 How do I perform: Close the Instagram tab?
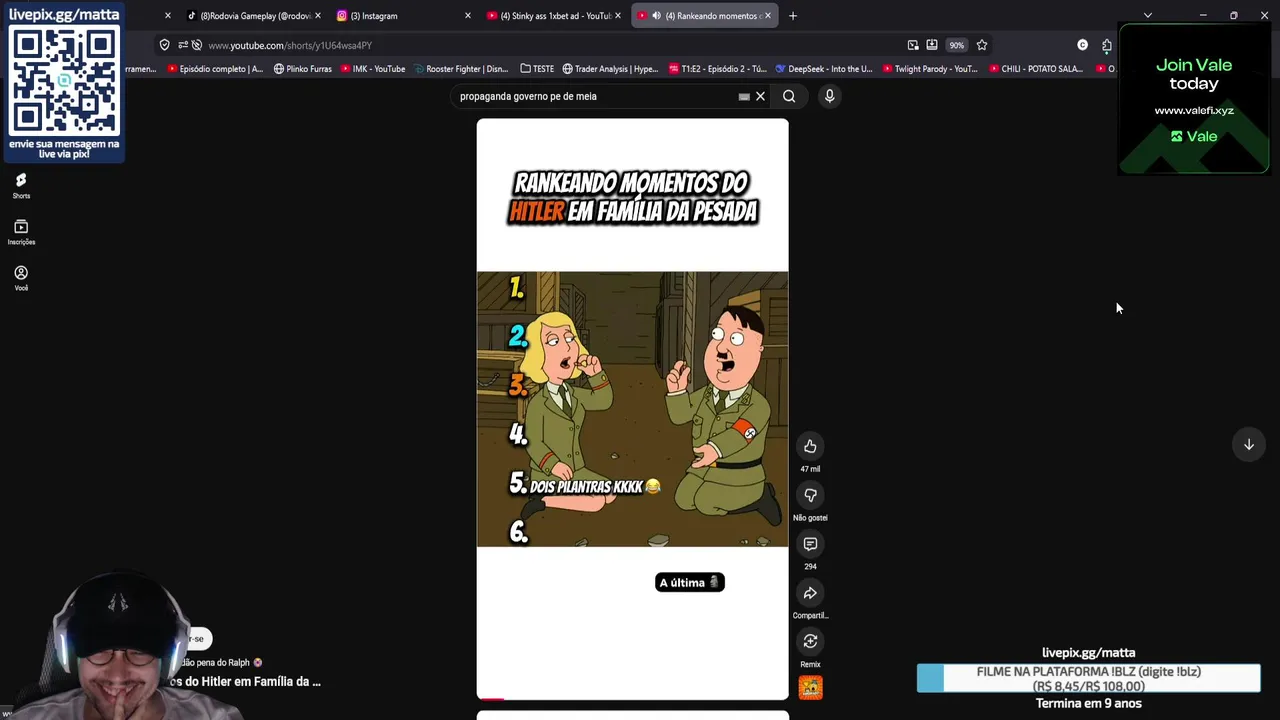click(467, 16)
